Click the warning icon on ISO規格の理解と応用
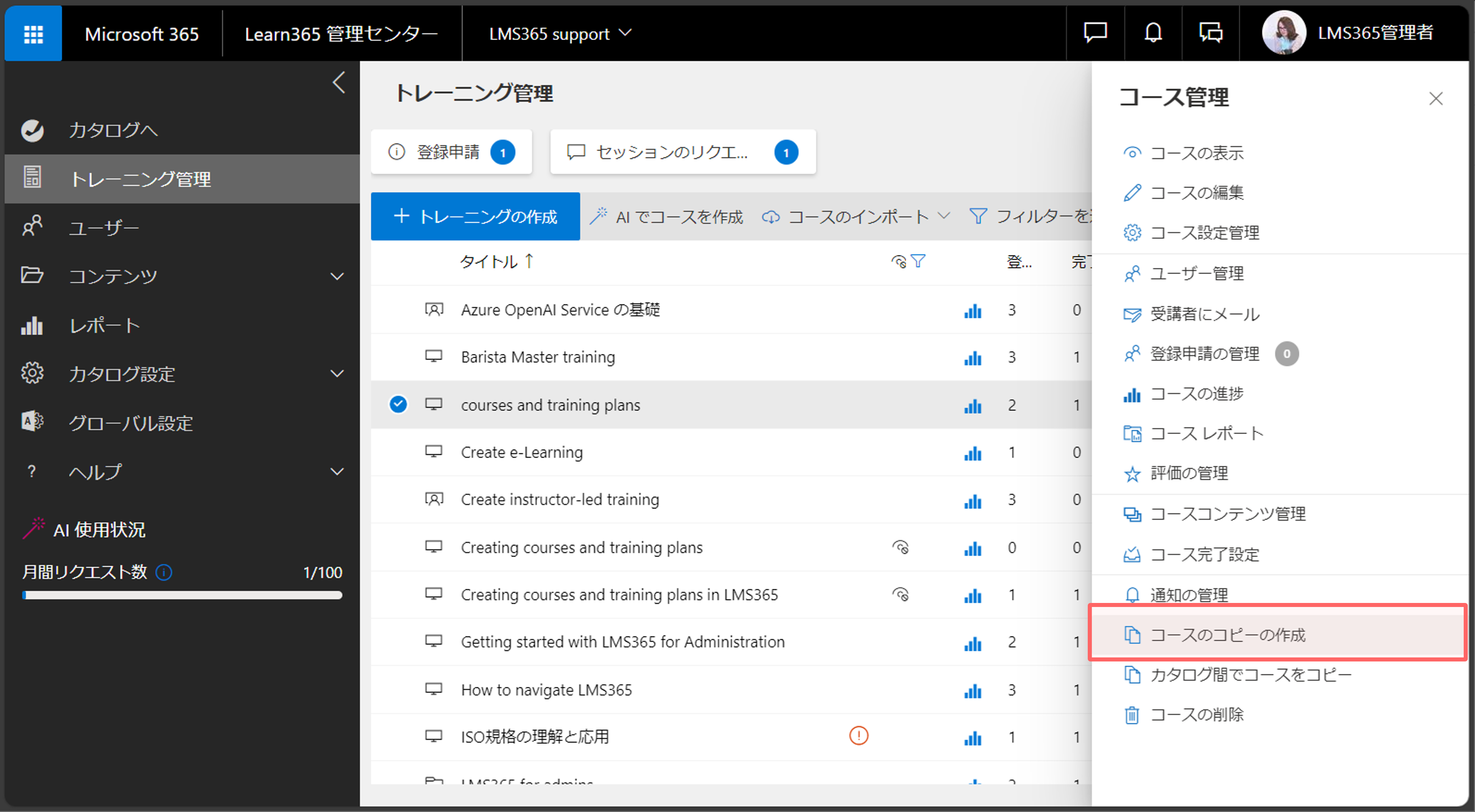1475x812 pixels. (858, 736)
